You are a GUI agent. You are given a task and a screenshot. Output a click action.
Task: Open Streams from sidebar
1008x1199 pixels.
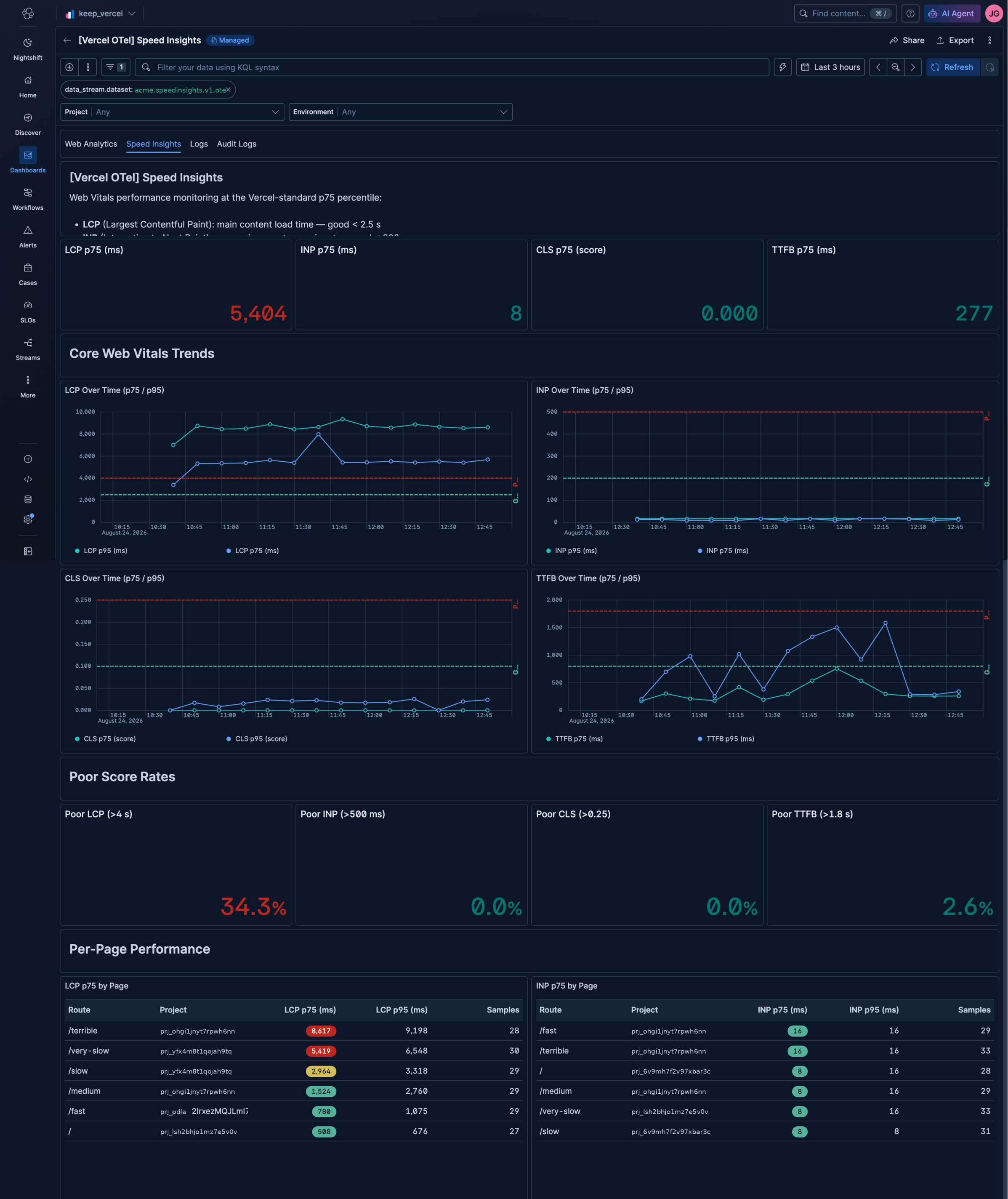[27, 349]
